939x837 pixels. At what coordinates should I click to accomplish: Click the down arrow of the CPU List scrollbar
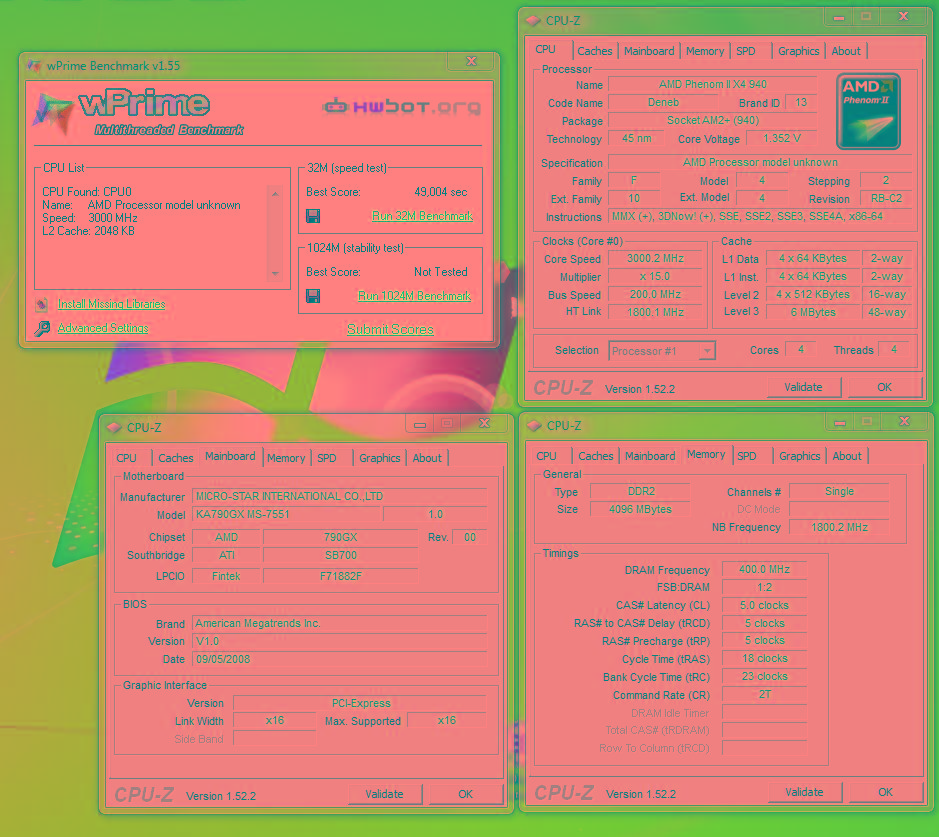(275, 274)
